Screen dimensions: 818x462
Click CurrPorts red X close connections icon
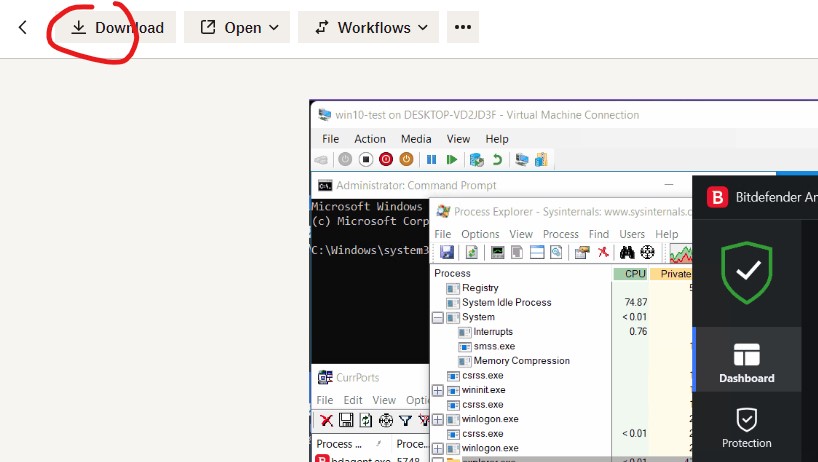coord(327,420)
